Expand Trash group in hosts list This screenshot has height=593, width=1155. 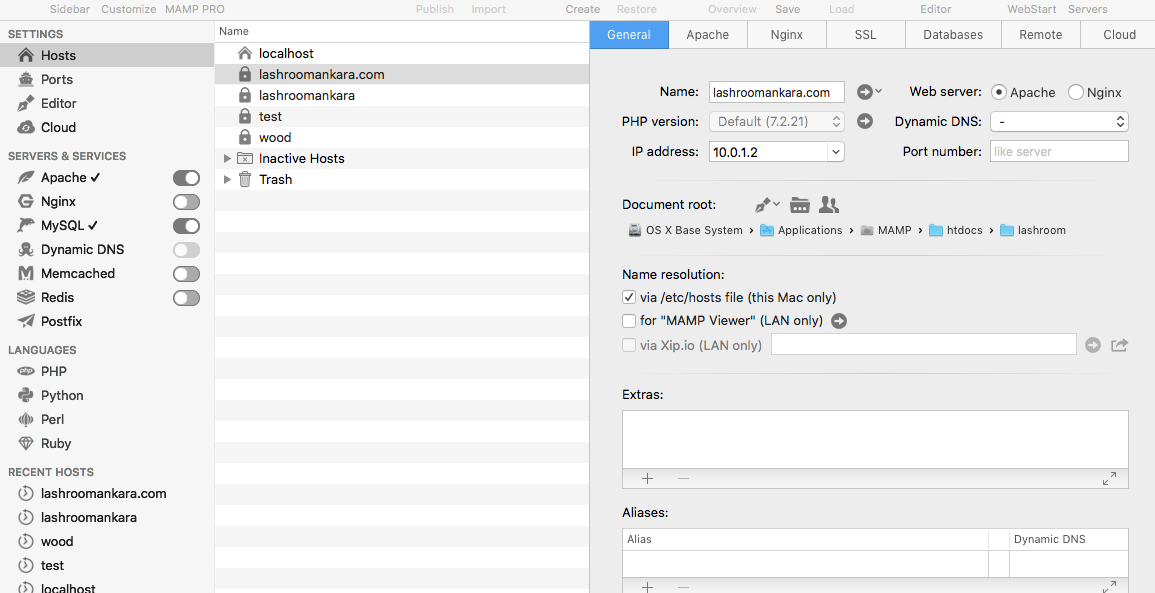pyautogui.click(x=228, y=179)
